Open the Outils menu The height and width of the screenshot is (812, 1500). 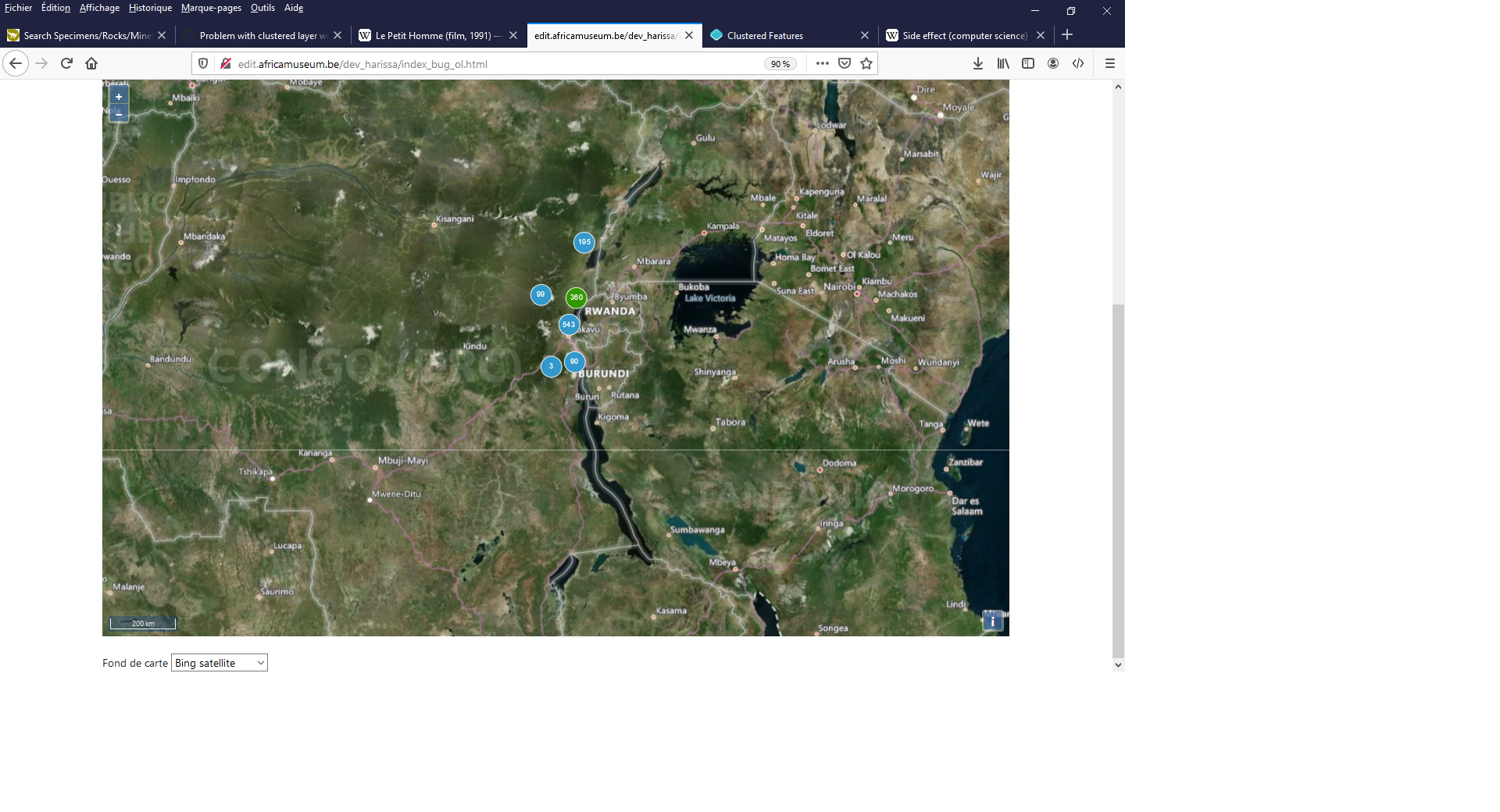pyautogui.click(x=262, y=8)
